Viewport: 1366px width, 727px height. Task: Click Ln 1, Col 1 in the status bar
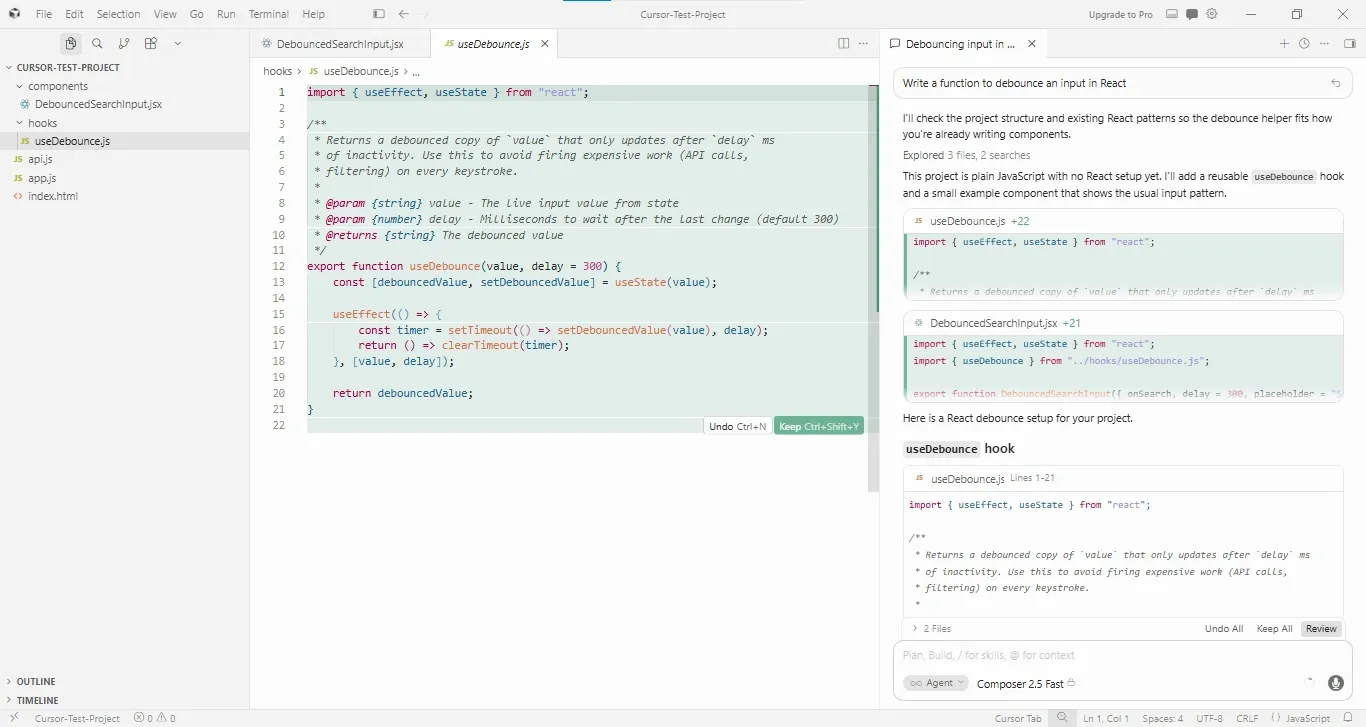click(1106, 718)
